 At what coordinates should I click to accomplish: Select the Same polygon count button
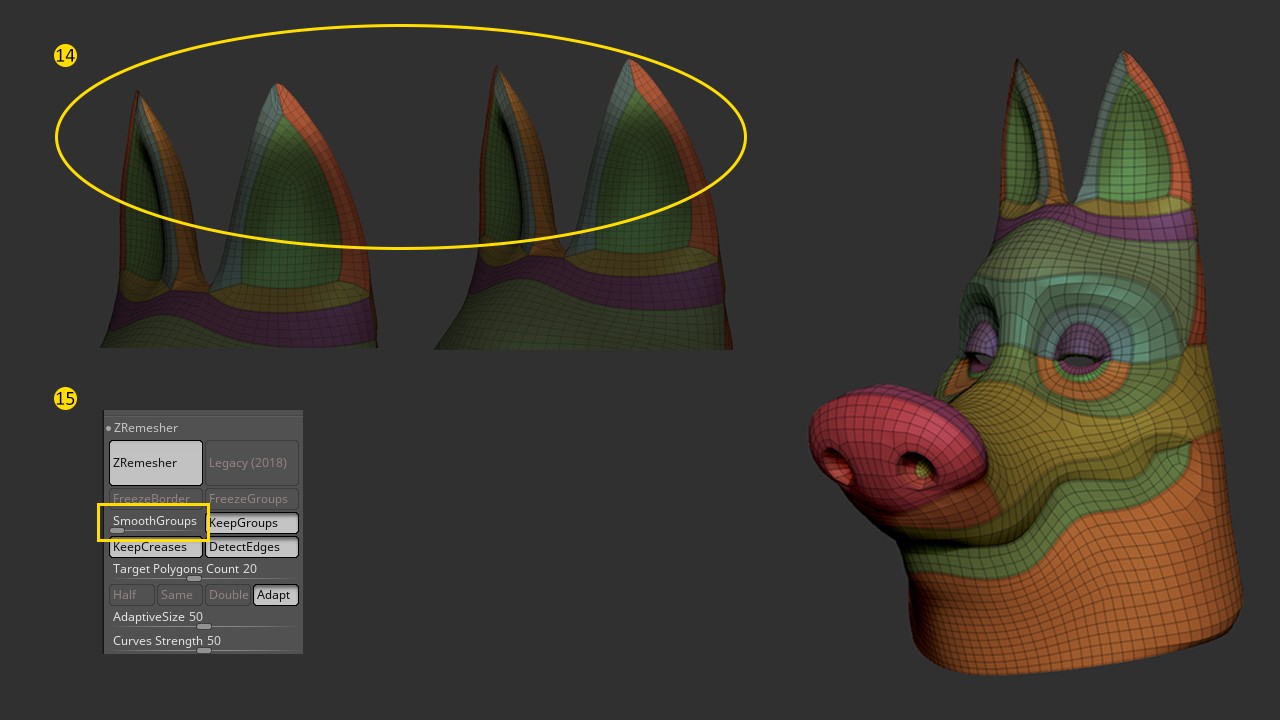178,595
